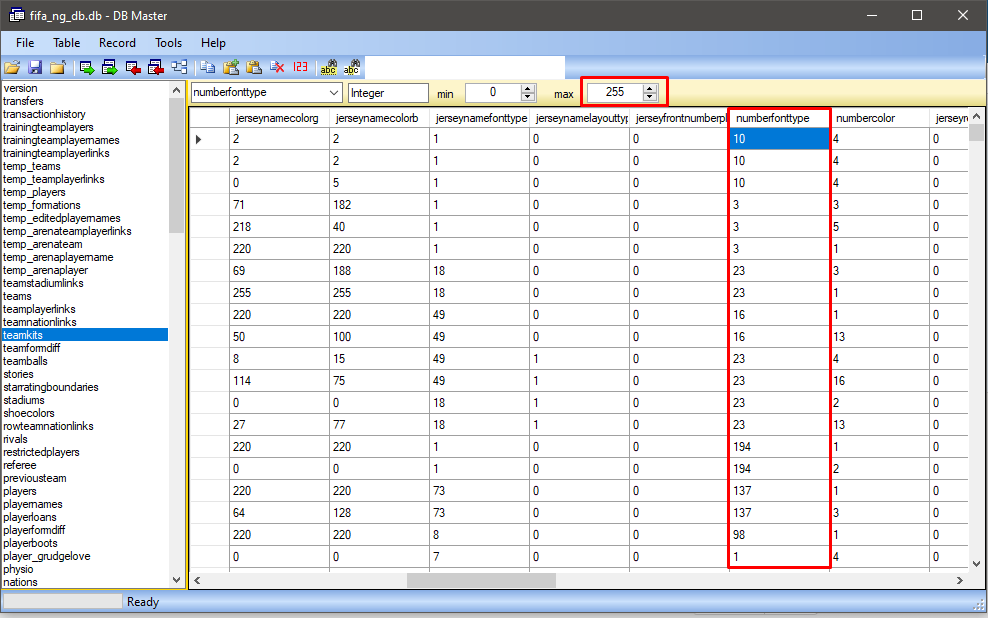The image size is (988, 618).
Task: Click the single table green arrow icon
Action: click(87, 67)
